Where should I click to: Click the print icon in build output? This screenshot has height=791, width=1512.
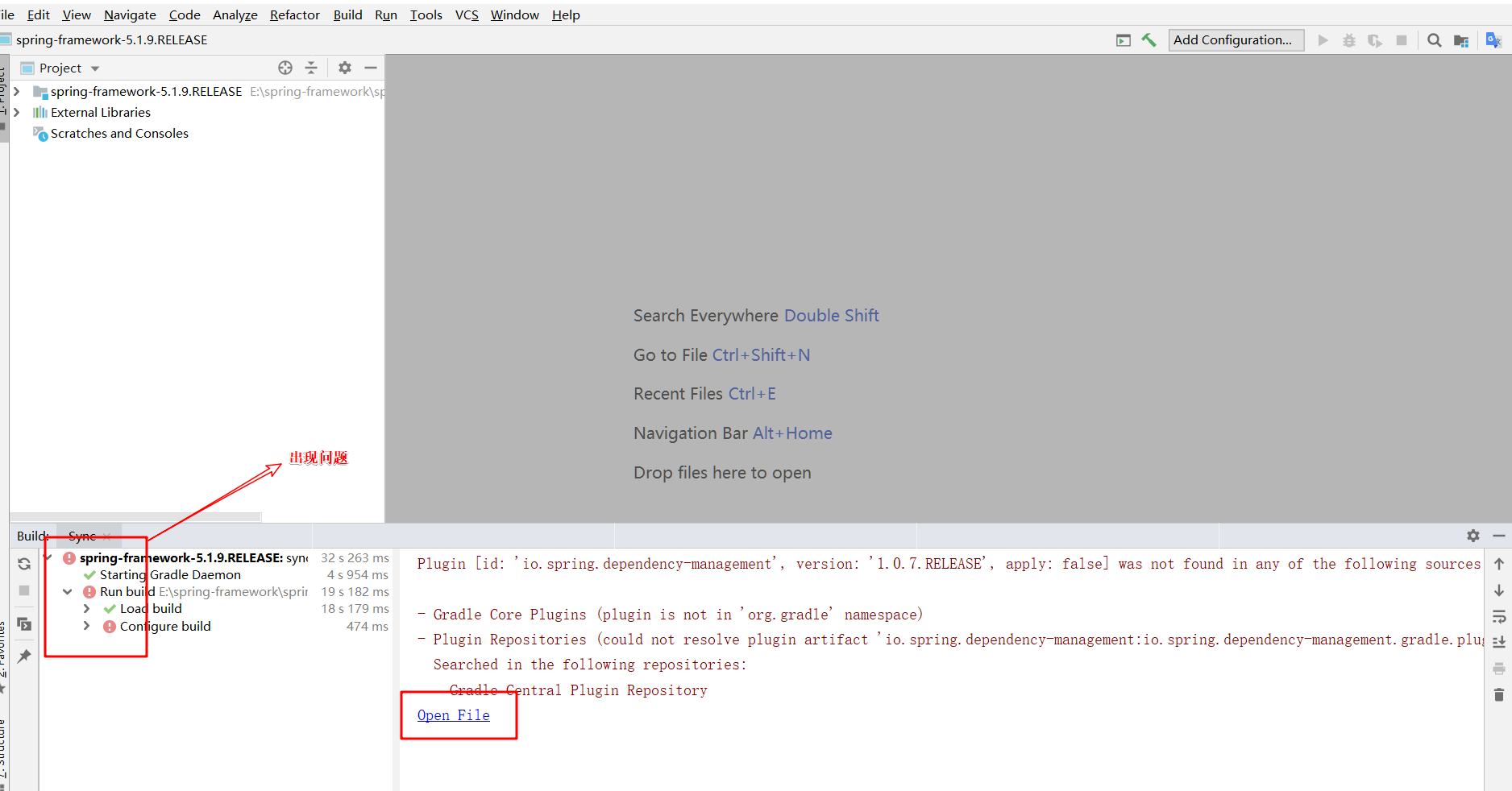coord(1499,669)
